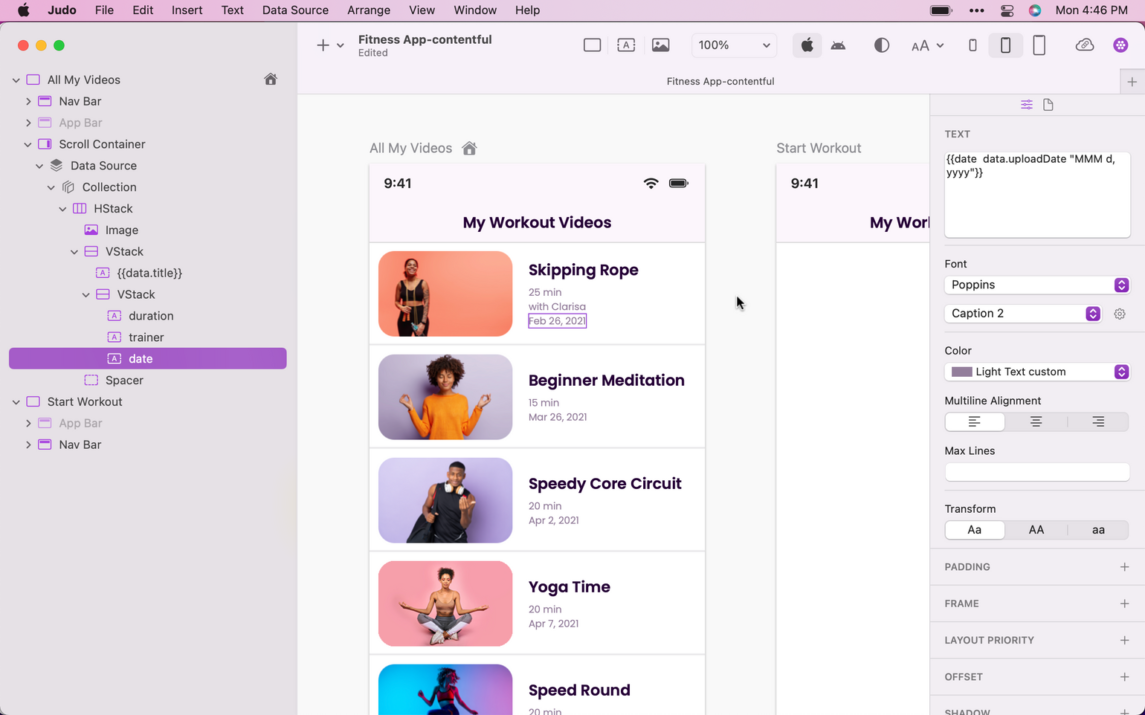Set transform to uppercase AA
This screenshot has height=715, width=1145.
coord(1036,530)
